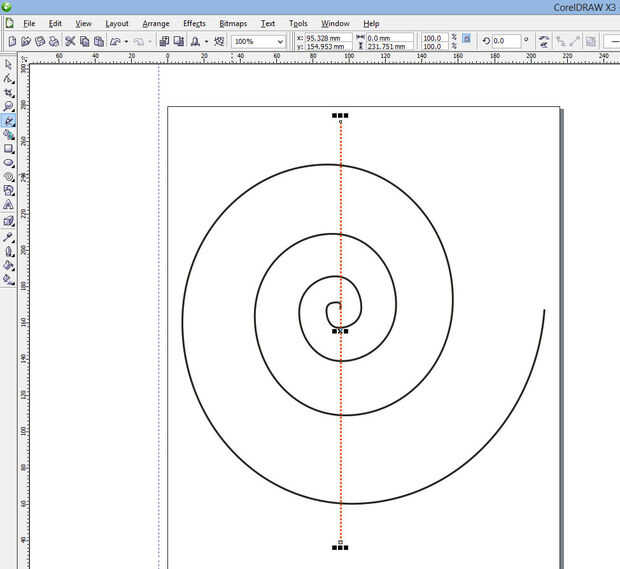This screenshot has height=569, width=620.
Task: Choose the Rectangle tool
Action: pos(9,148)
